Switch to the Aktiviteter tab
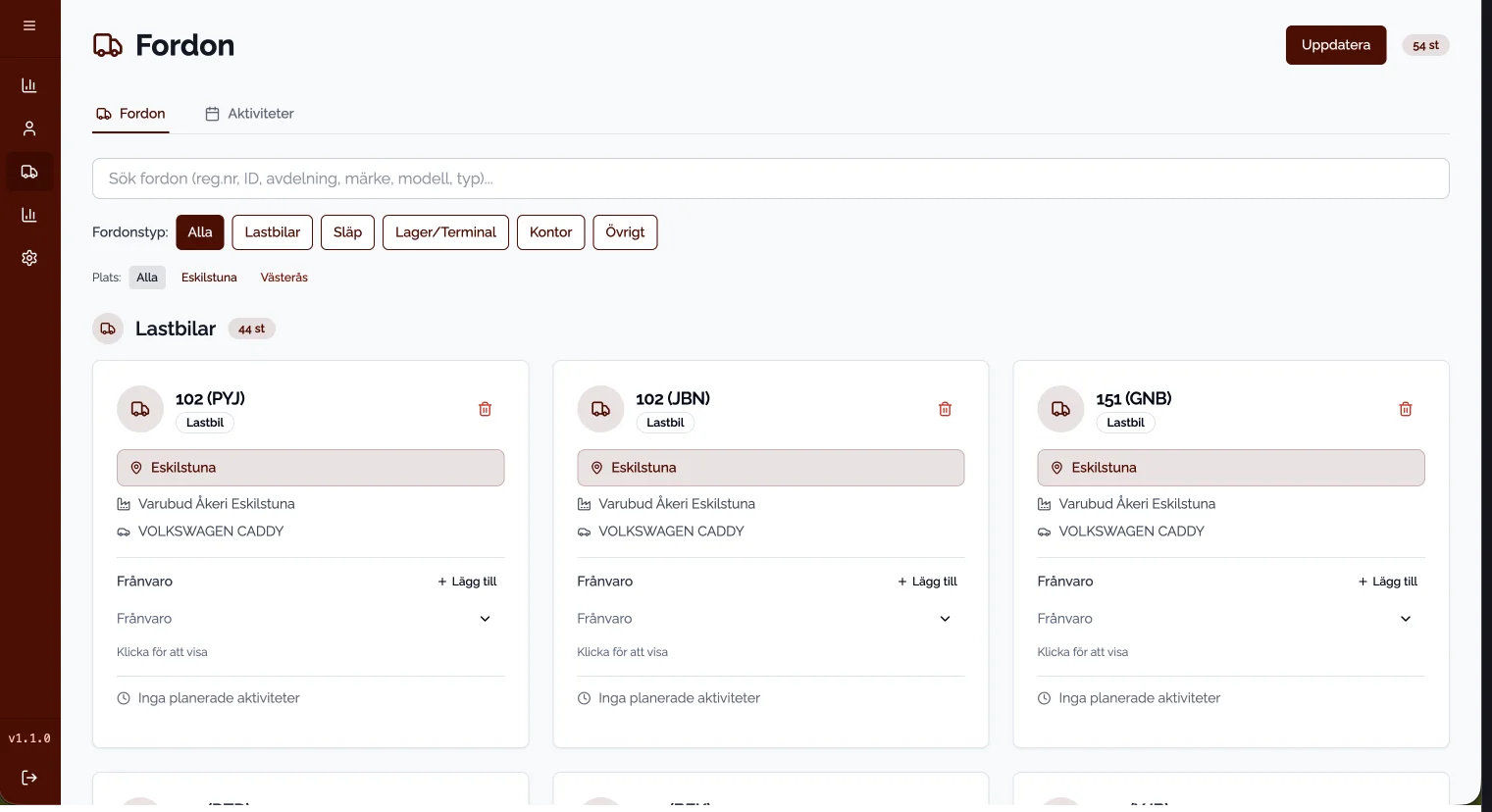 249,114
